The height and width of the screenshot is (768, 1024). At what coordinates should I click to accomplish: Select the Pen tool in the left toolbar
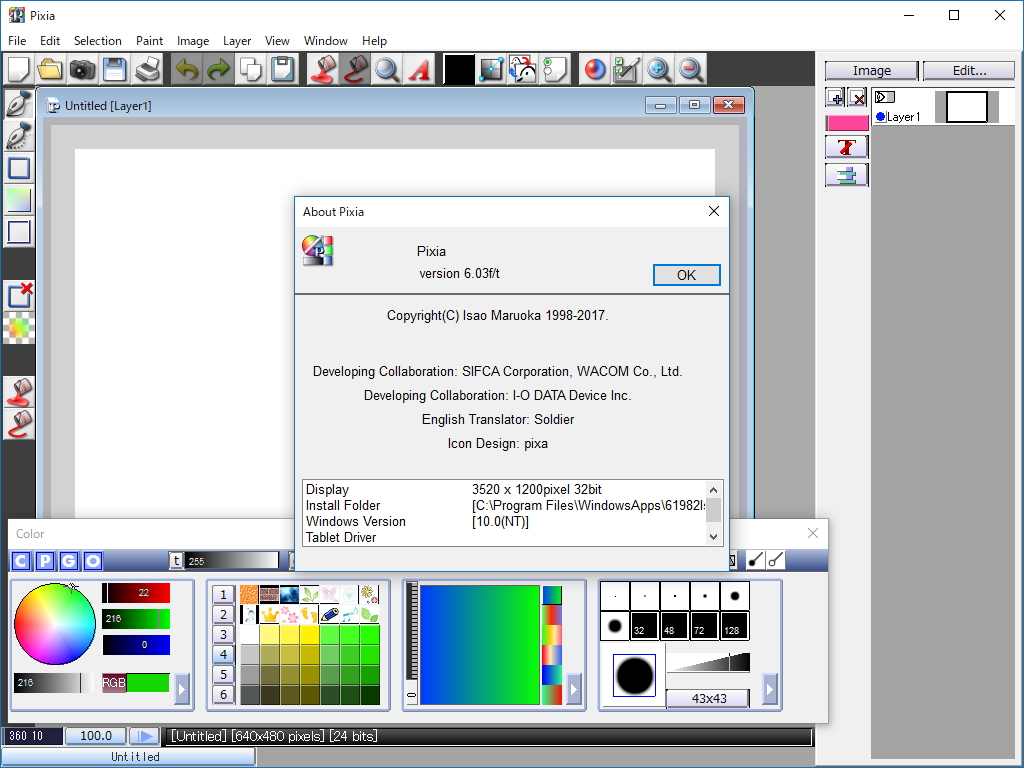click(x=17, y=103)
